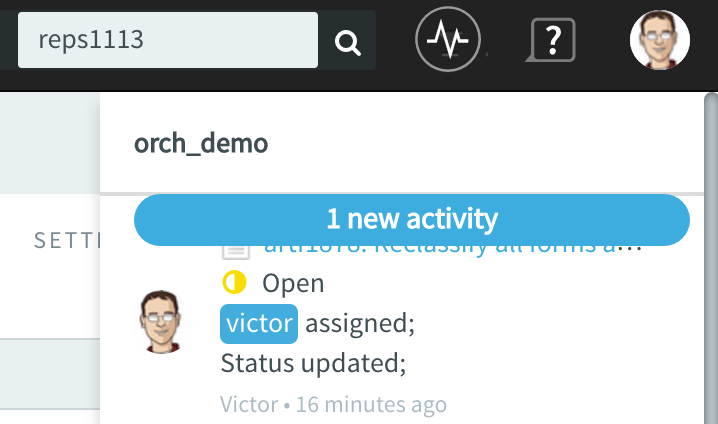The width and height of the screenshot is (718, 424).
Task: Click the Victor author name below update
Action: [249, 404]
